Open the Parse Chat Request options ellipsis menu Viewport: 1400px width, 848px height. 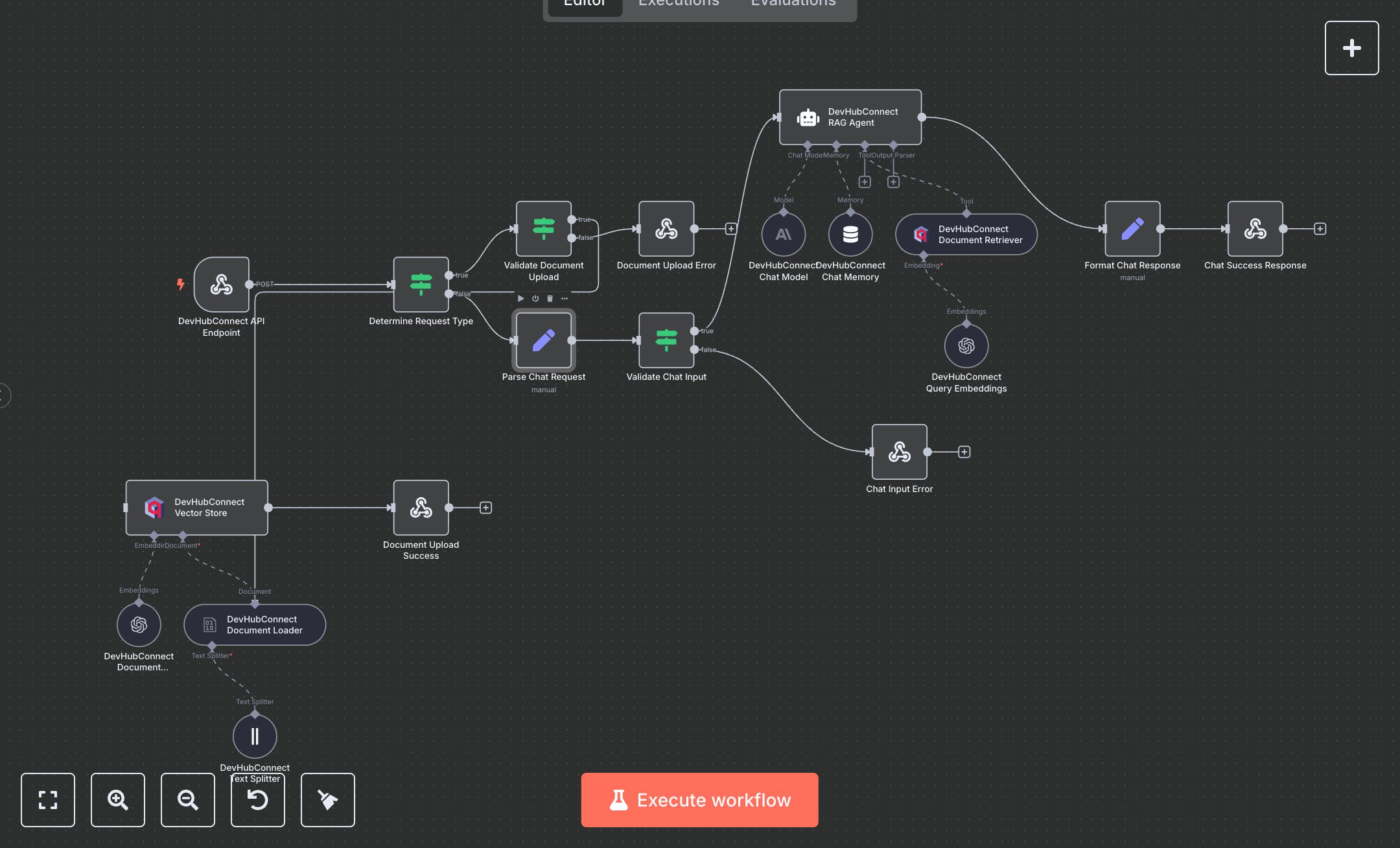(565, 299)
